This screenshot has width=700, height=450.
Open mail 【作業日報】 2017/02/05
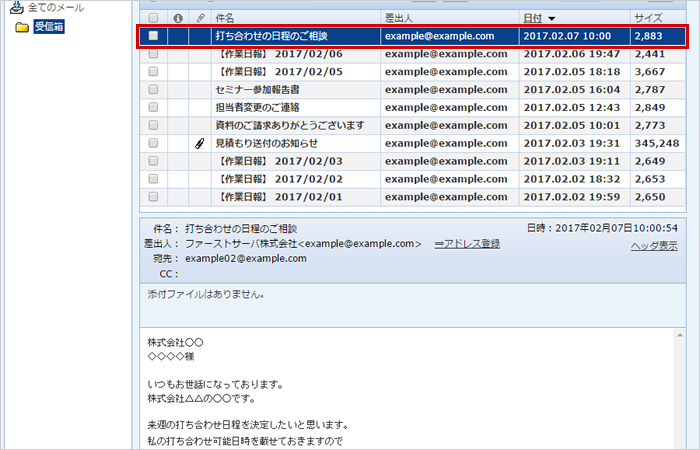[279, 72]
